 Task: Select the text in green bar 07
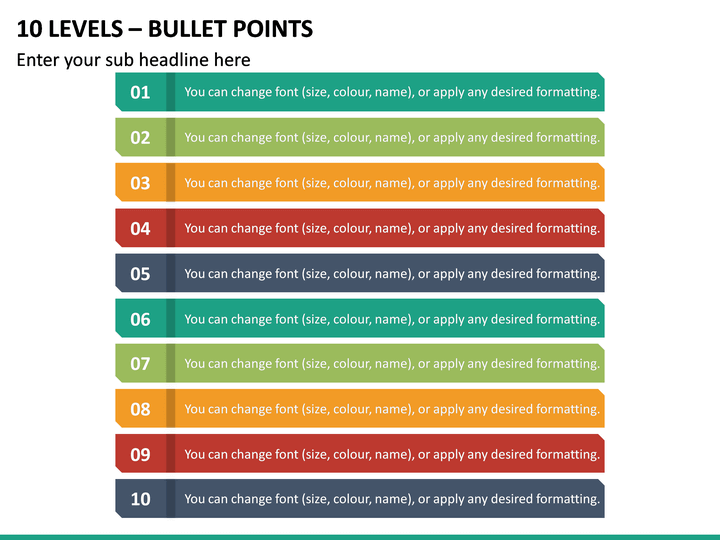pyautogui.click(x=392, y=364)
